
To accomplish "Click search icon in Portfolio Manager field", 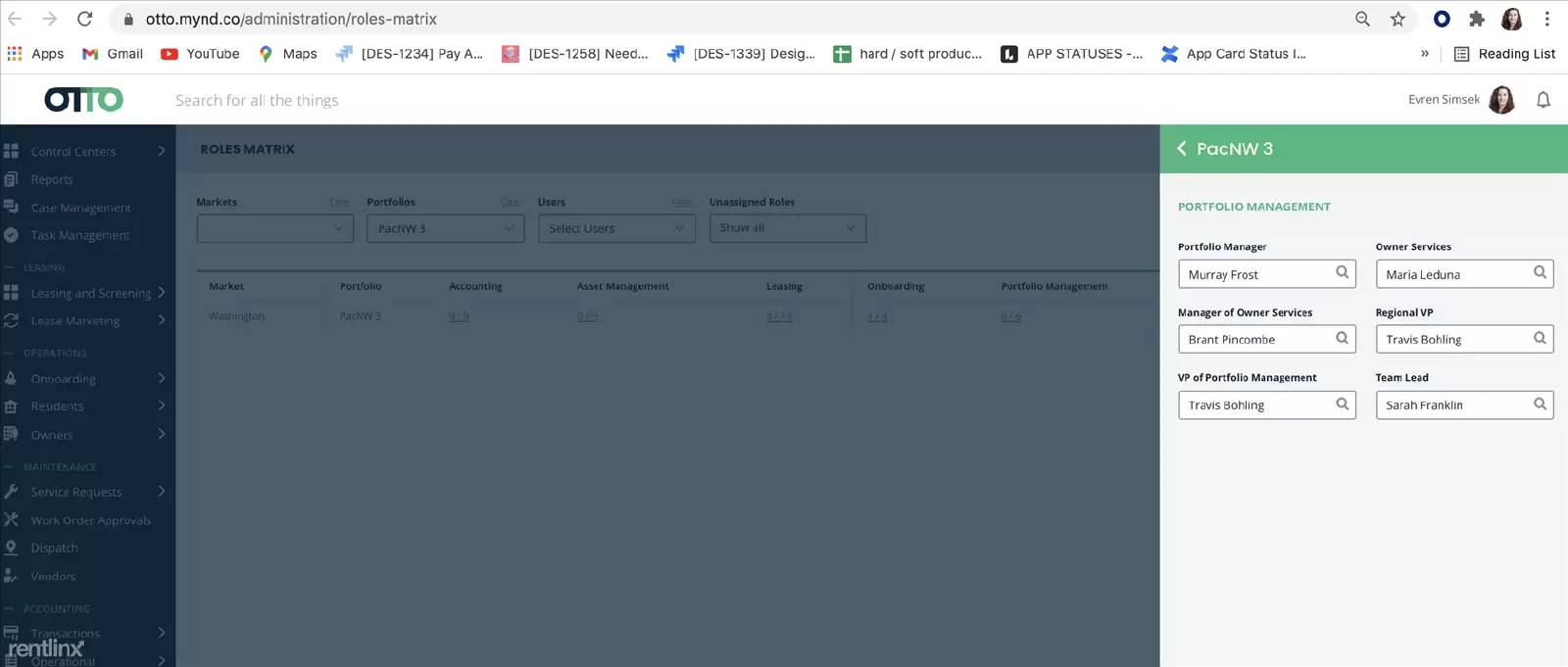I will (x=1342, y=273).
